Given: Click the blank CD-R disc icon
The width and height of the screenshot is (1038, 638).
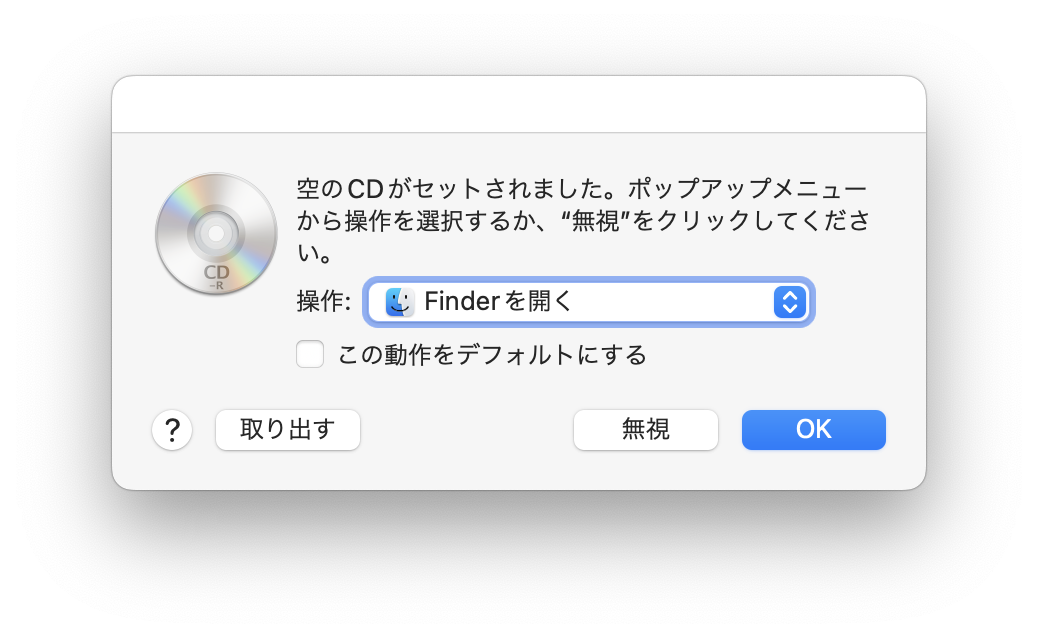Looking at the screenshot, I should click(x=216, y=234).
